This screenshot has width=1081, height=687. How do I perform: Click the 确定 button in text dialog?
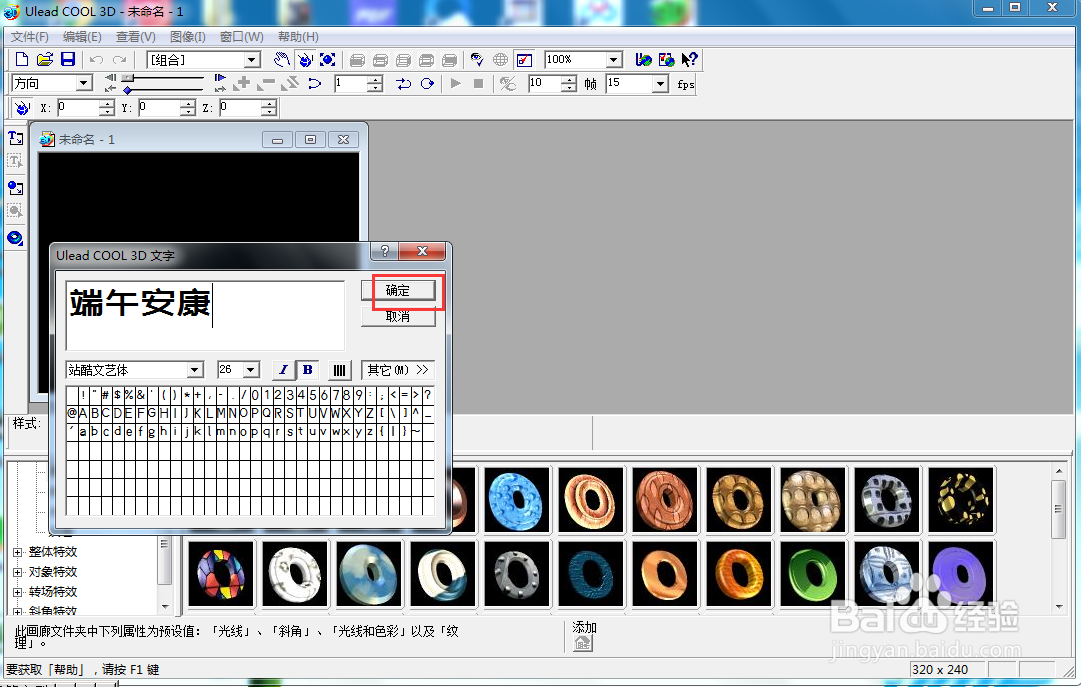(x=398, y=290)
